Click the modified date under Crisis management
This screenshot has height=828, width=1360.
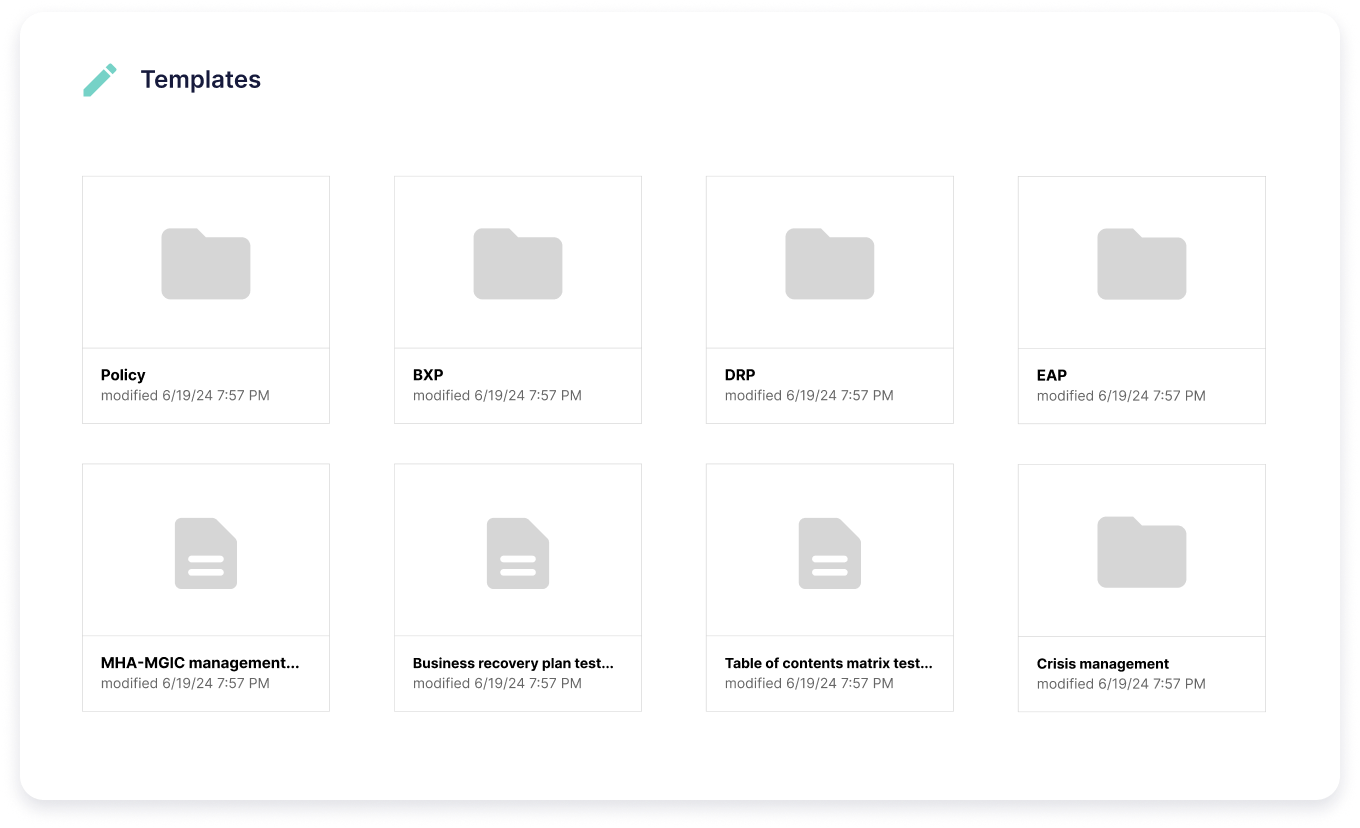1121,684
